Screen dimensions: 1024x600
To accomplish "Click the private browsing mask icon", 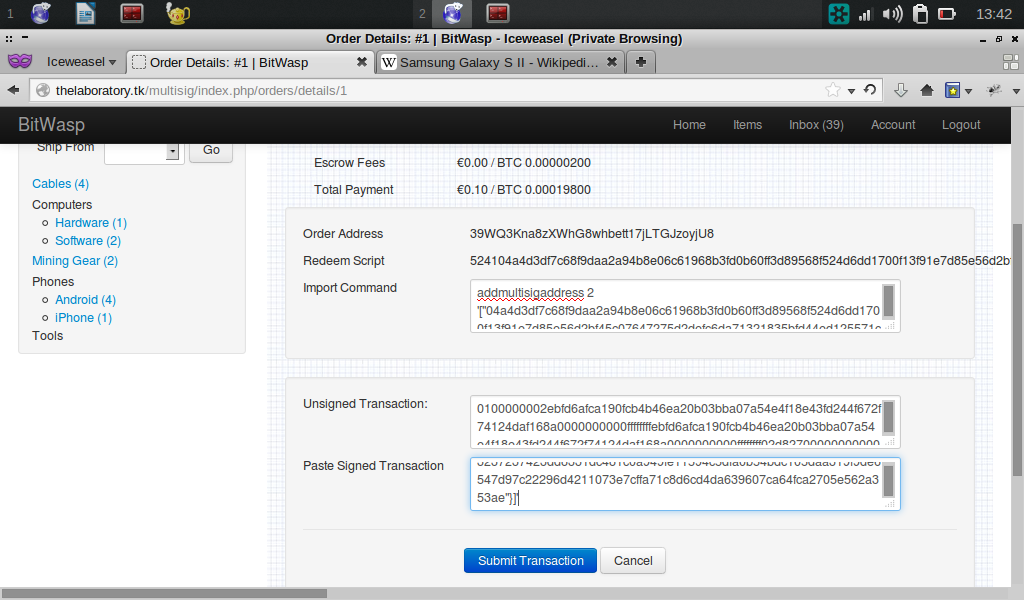I will pyautogui.click(x=20, y=61).
